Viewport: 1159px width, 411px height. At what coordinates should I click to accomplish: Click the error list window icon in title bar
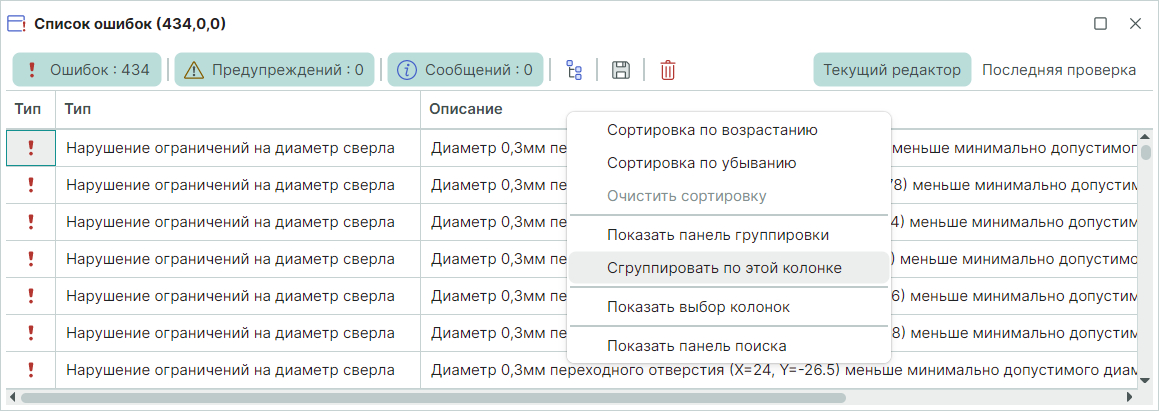(x=16, y=24)
